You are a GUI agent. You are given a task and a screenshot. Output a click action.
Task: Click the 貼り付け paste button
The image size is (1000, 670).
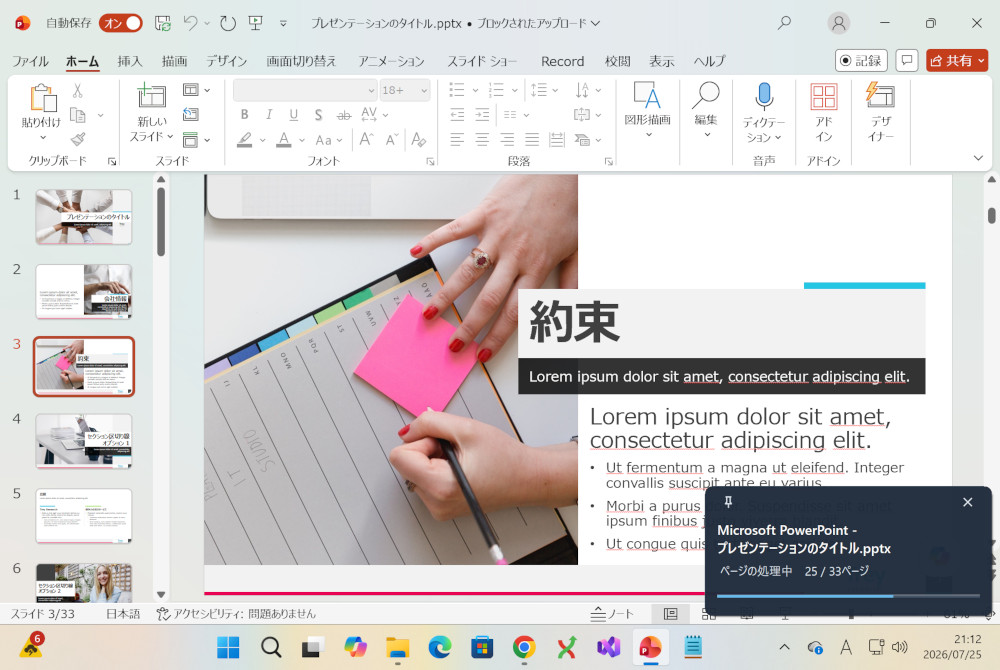pos(42,112)
